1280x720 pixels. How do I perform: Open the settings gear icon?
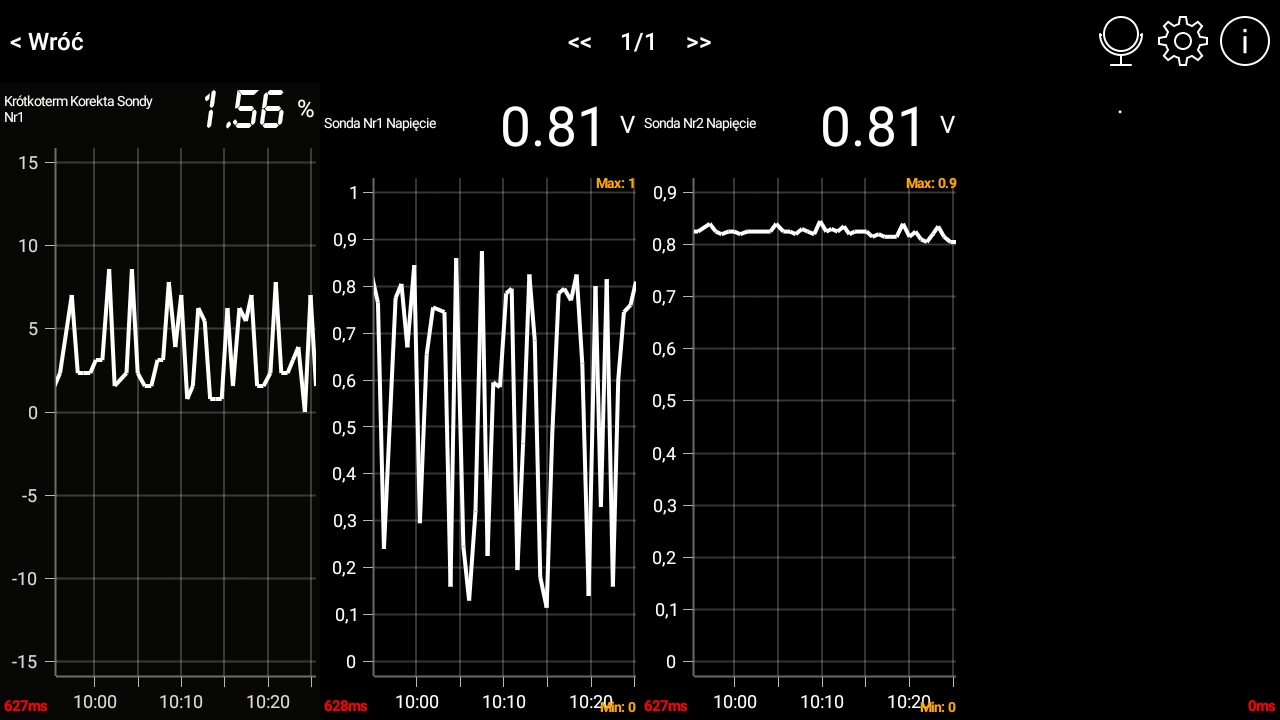(1182, 42)
